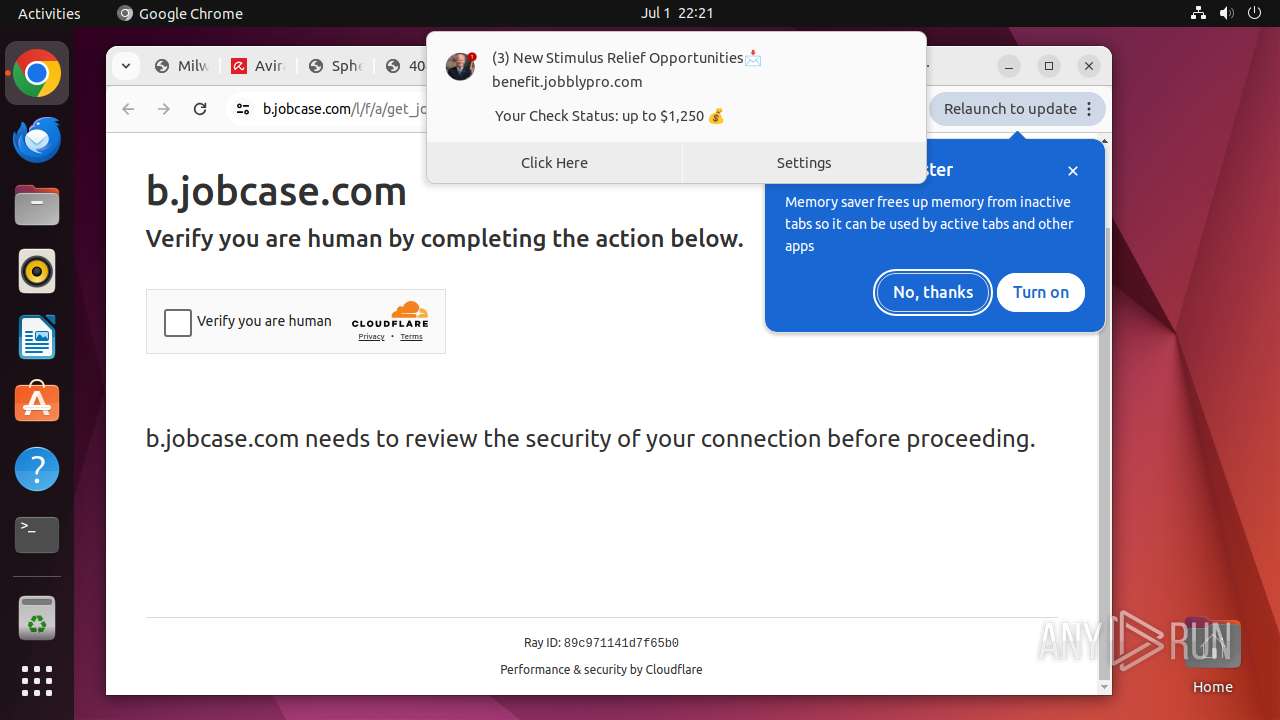Image resolution: width=1280 pixels, height=720 pixels.
Task: Open the network status icon
Action: [x=1198, y=13]
